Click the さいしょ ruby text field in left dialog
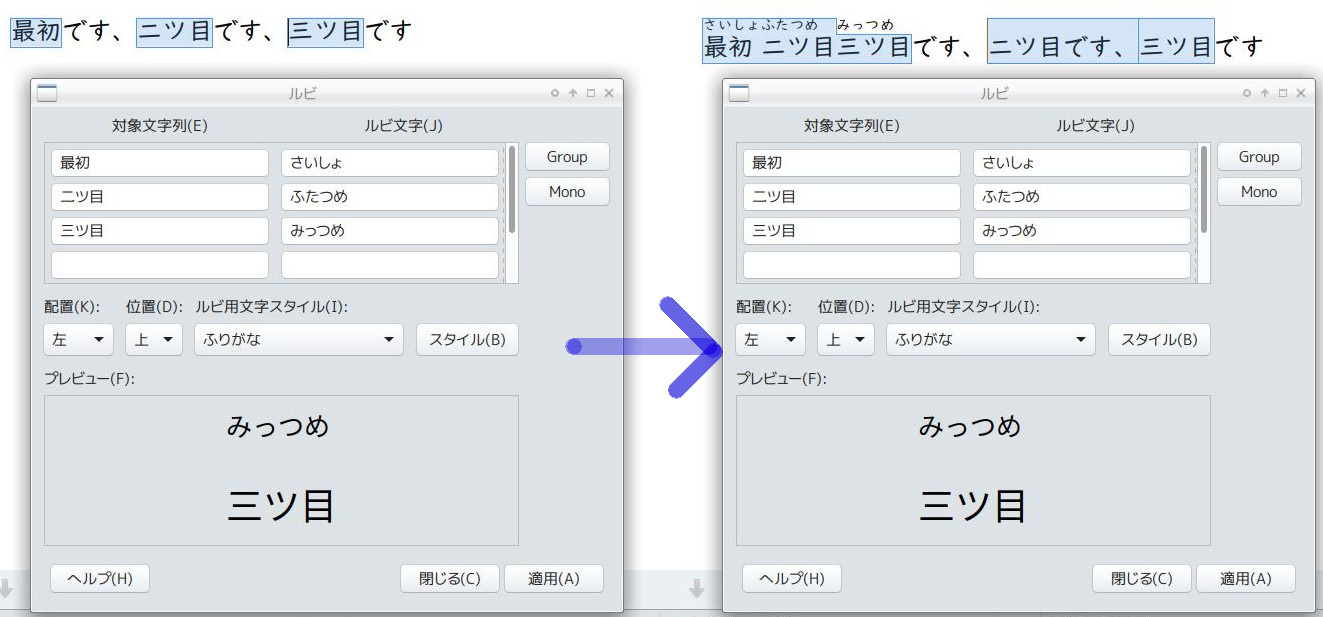The image size is (1323, 617). [389, 163]
